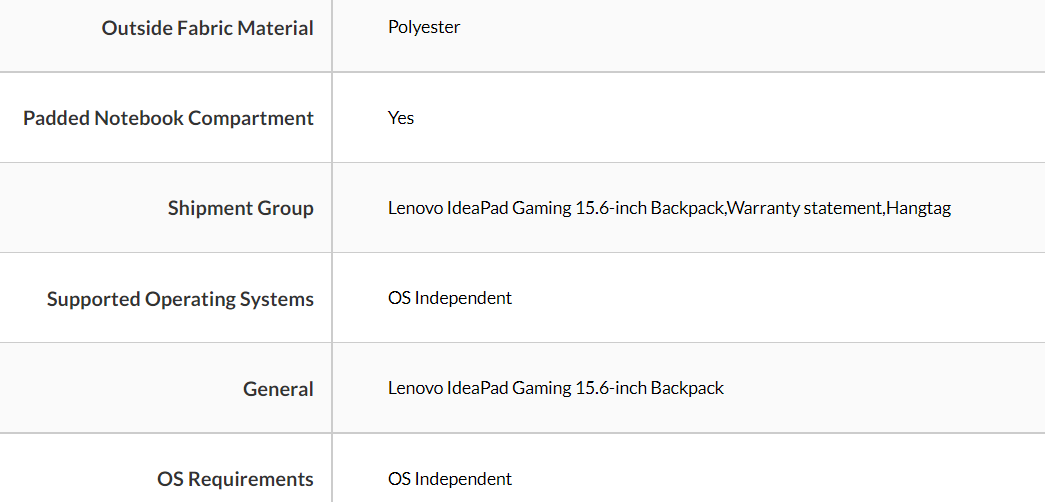This screenshot has height=502, width=1045.
Task: Click the Supported Operating Systems label
Action: [180, 299]
